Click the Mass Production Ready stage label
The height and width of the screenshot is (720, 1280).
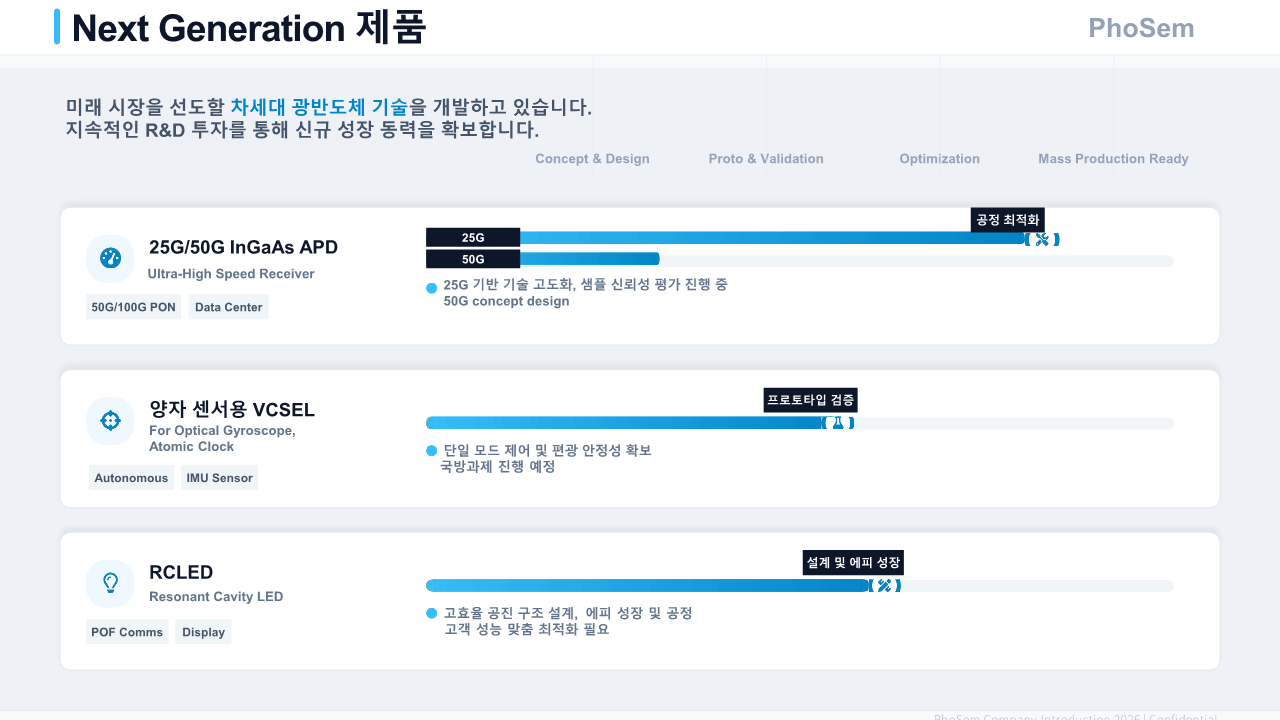coord(1113,159)
